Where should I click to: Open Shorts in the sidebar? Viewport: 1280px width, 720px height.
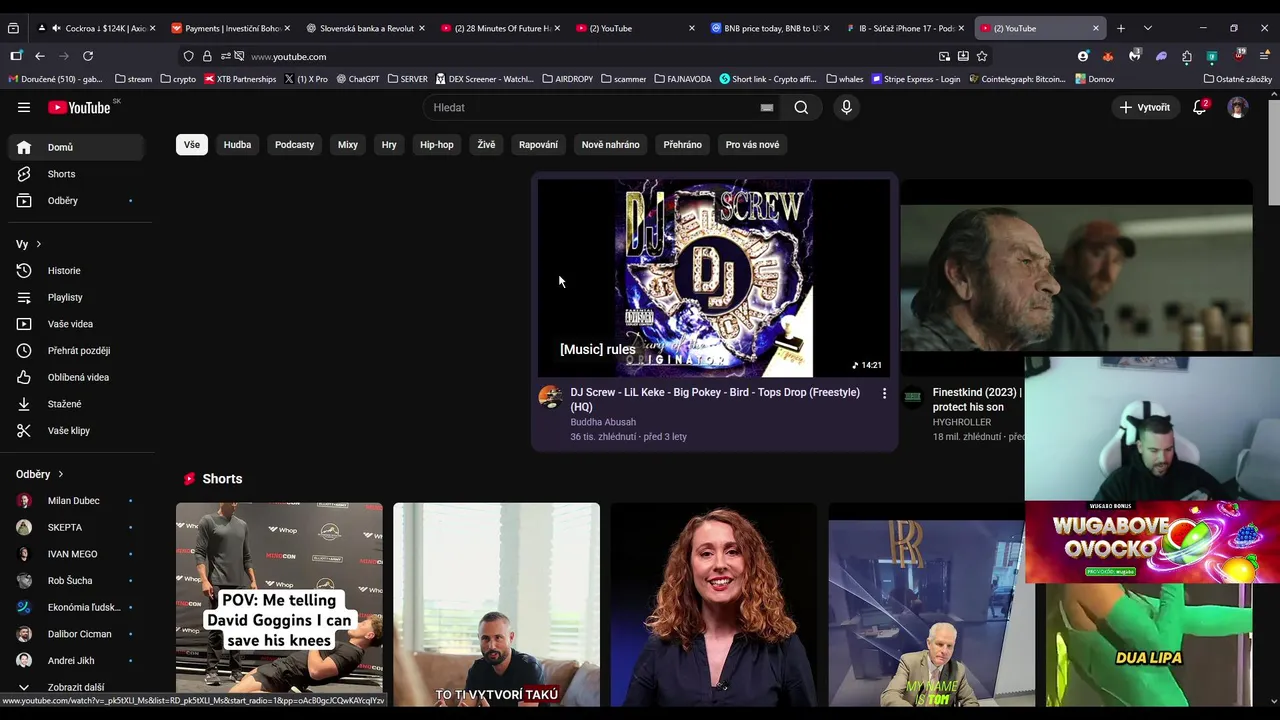point(77,174)
